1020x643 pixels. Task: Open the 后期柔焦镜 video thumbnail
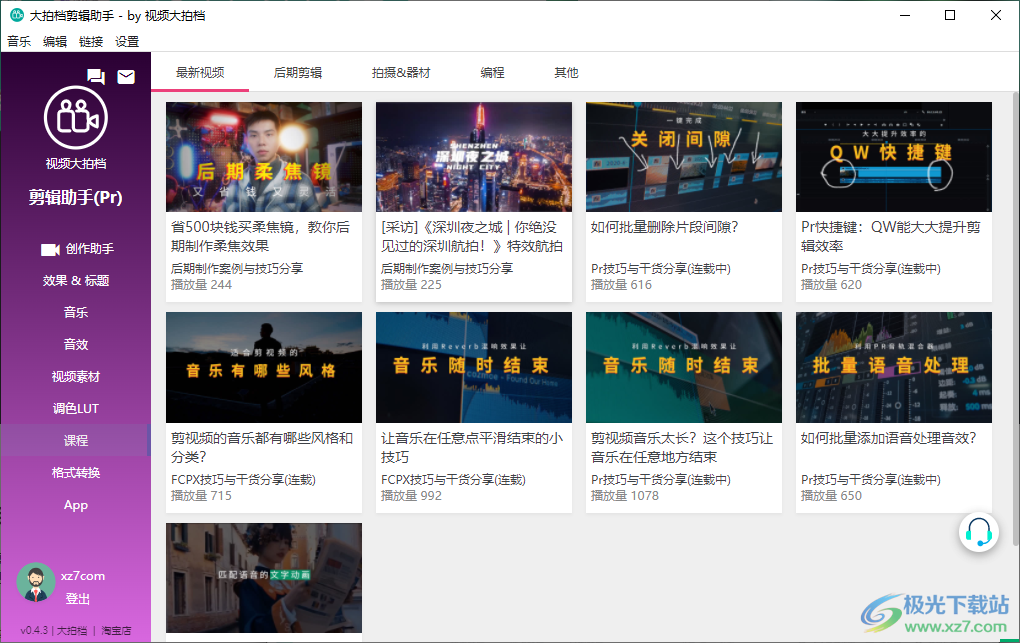coord(264,157)
